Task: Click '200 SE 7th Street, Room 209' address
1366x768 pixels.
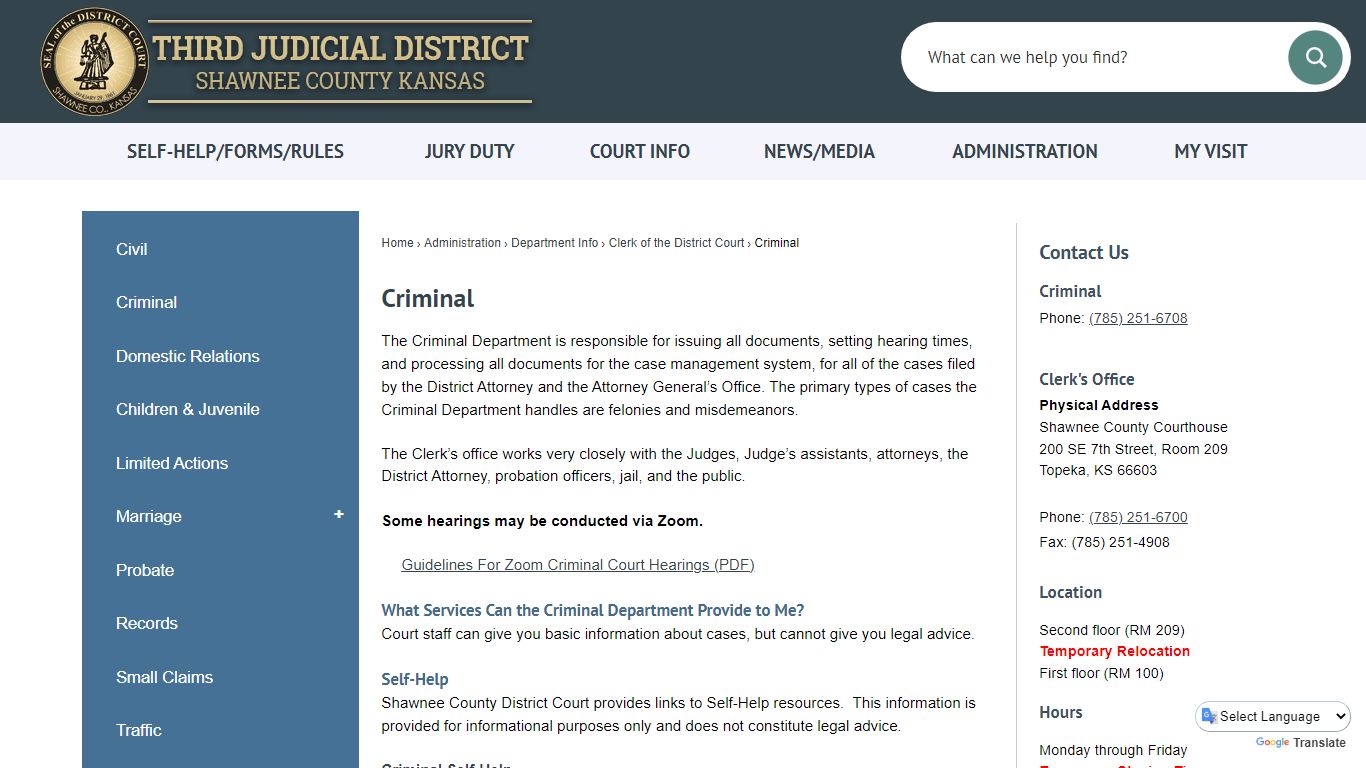Action: click(x=1133, y=449)
